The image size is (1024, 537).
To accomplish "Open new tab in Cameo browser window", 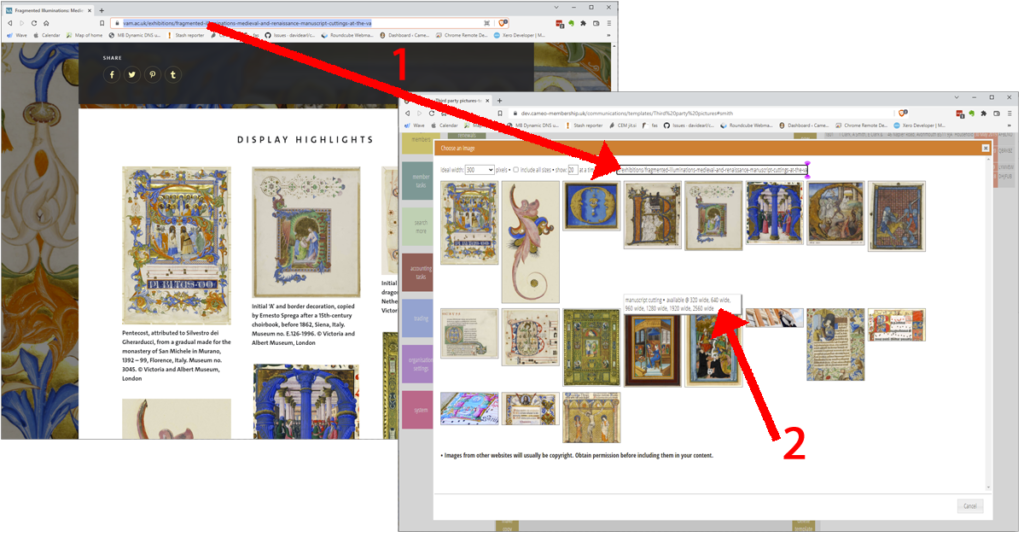I will (x=499, y=101).
